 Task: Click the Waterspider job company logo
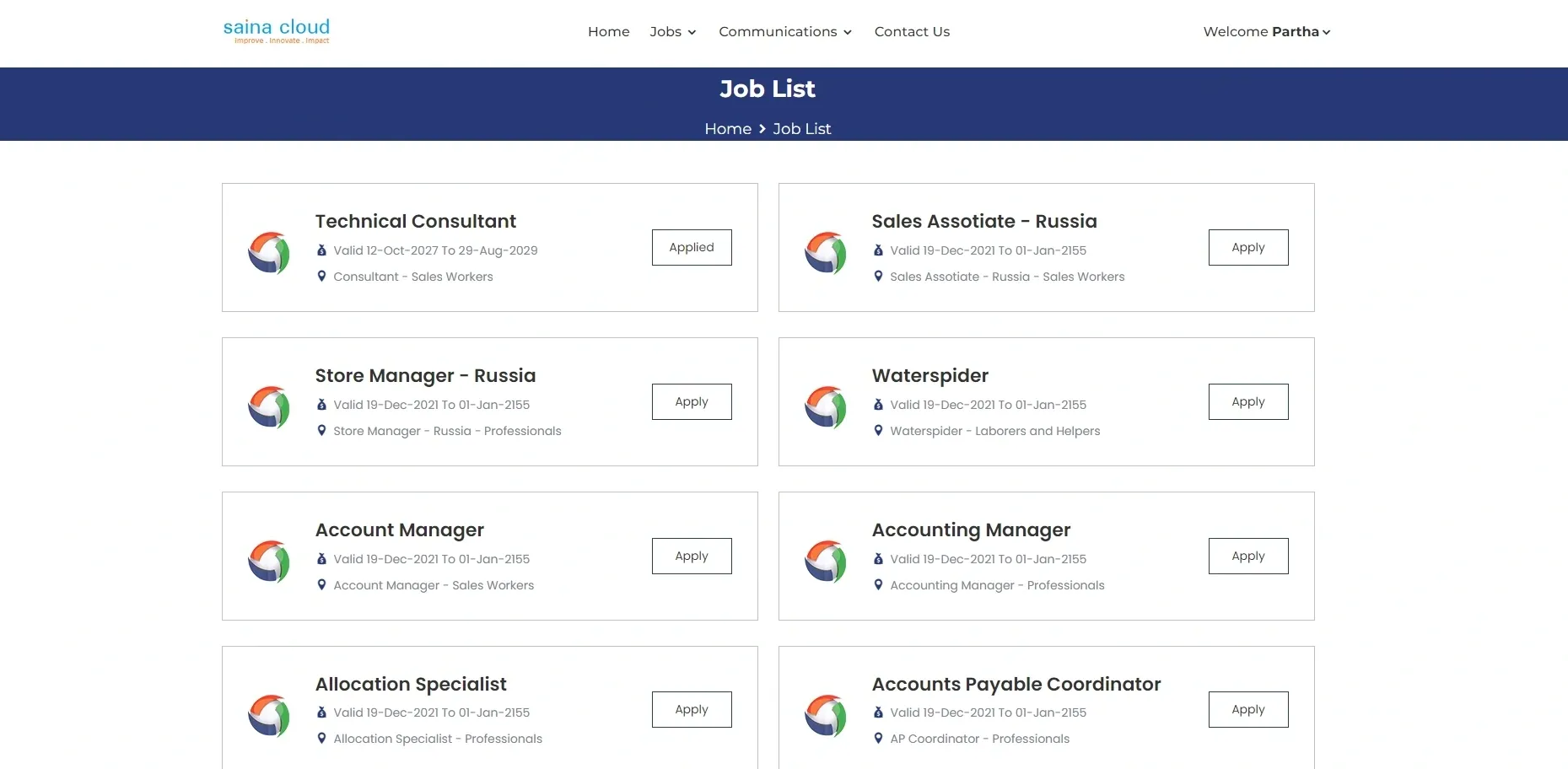[826, 406]
